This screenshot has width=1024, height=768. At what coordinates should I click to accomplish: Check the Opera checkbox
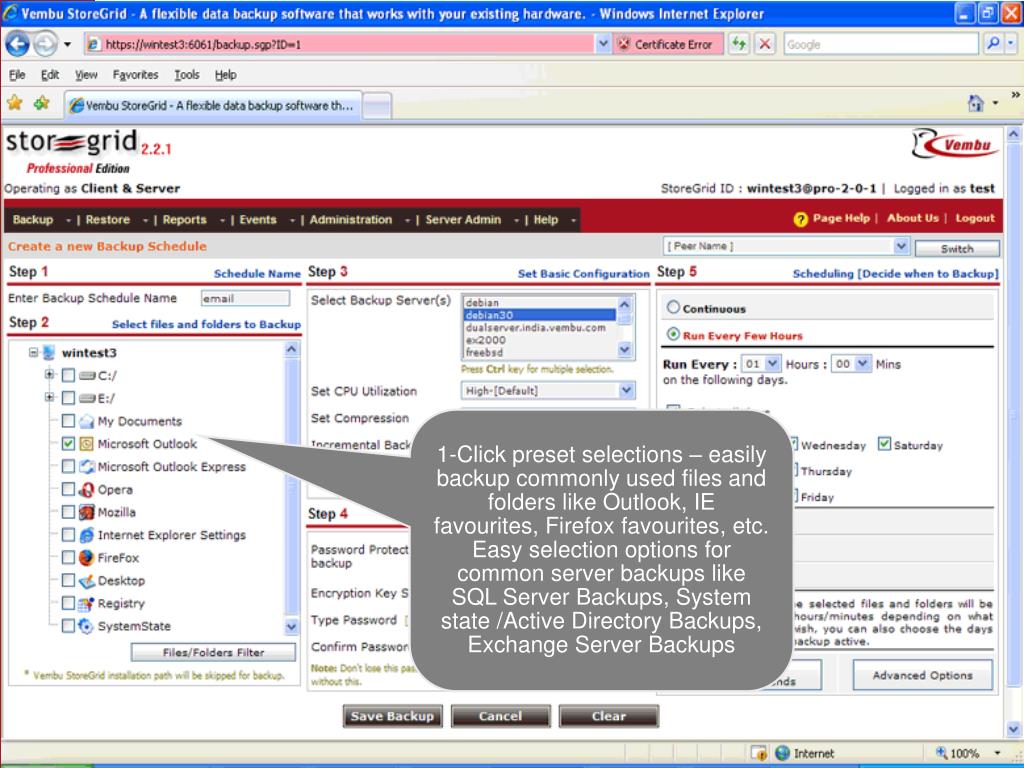coord(68,489)
